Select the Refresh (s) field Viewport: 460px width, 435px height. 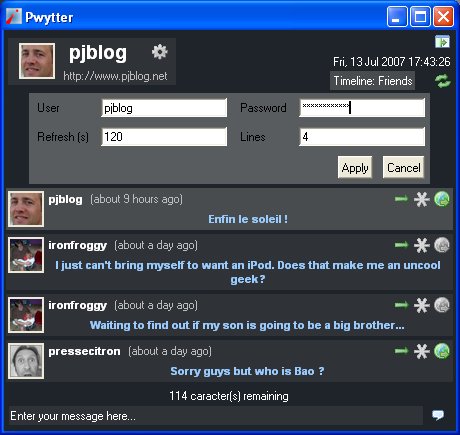pos(164,137)
